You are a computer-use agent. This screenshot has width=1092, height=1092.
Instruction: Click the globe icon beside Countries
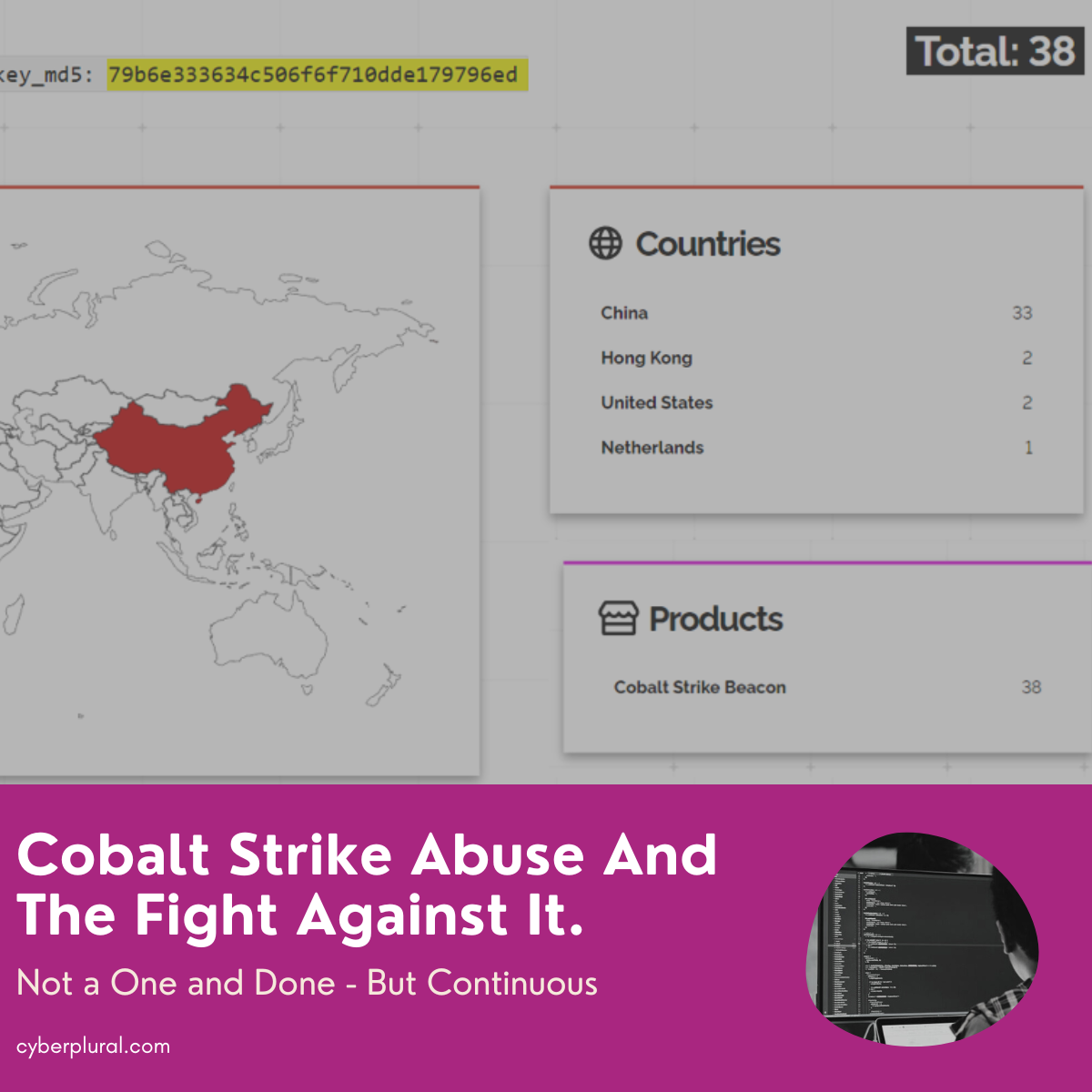(605, 243)
